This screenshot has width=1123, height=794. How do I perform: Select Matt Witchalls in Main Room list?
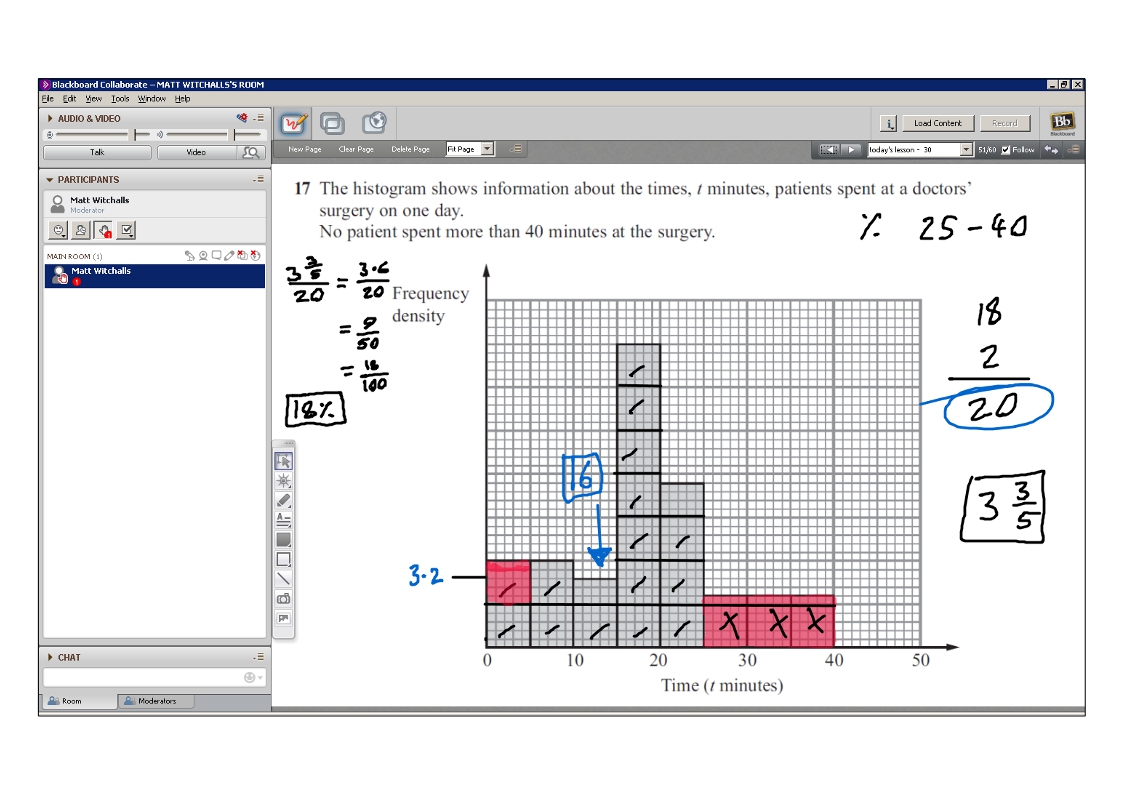pos(155,276)
